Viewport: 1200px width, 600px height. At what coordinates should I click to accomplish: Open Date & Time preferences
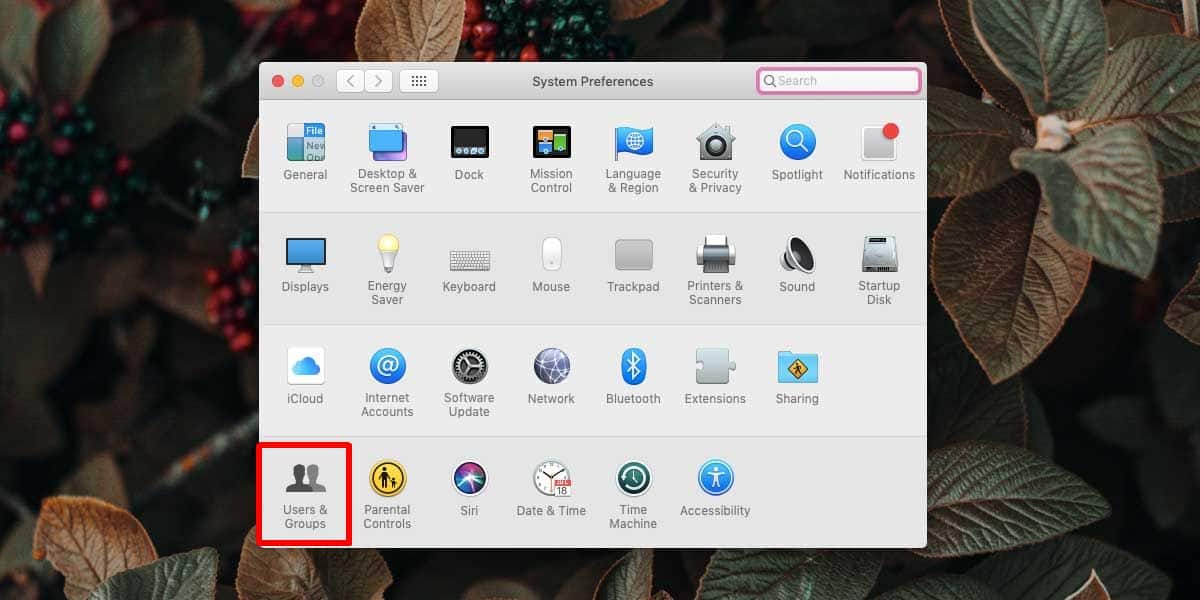tap(551, 480)
